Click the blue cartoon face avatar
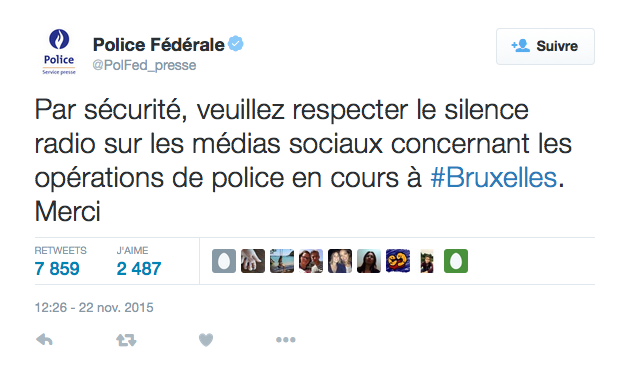The image size is (632, 375). click(x=398, y=261)
